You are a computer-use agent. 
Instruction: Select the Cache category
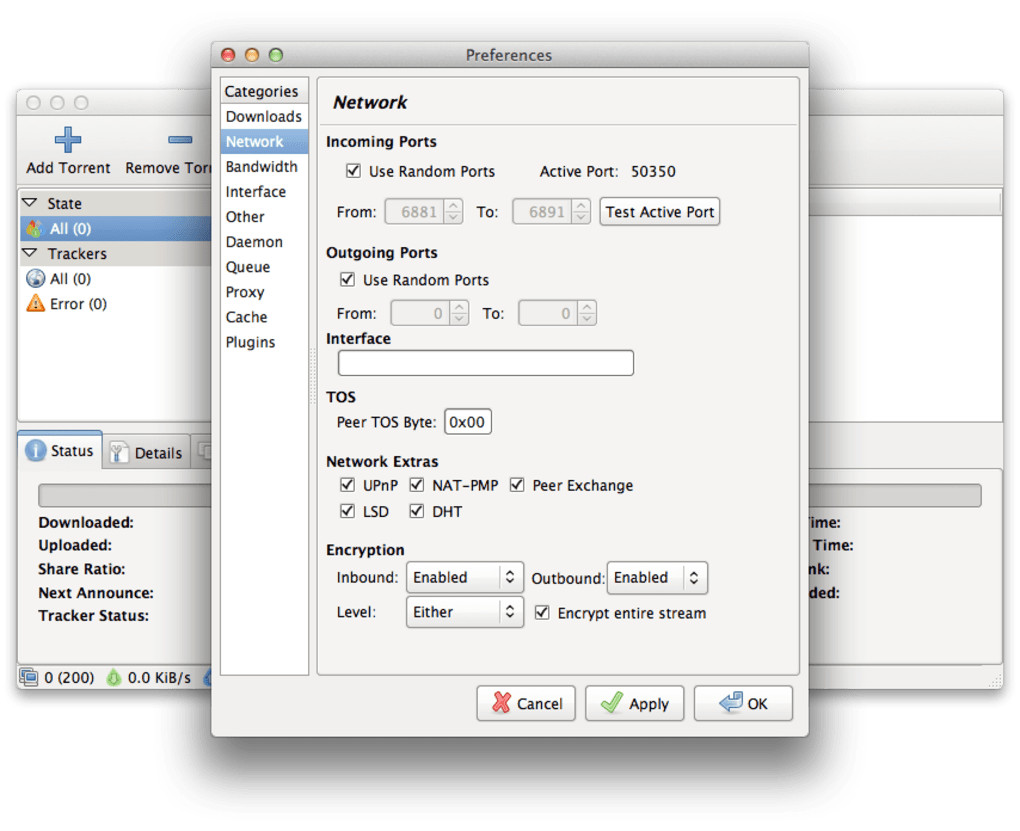point(264,317)
